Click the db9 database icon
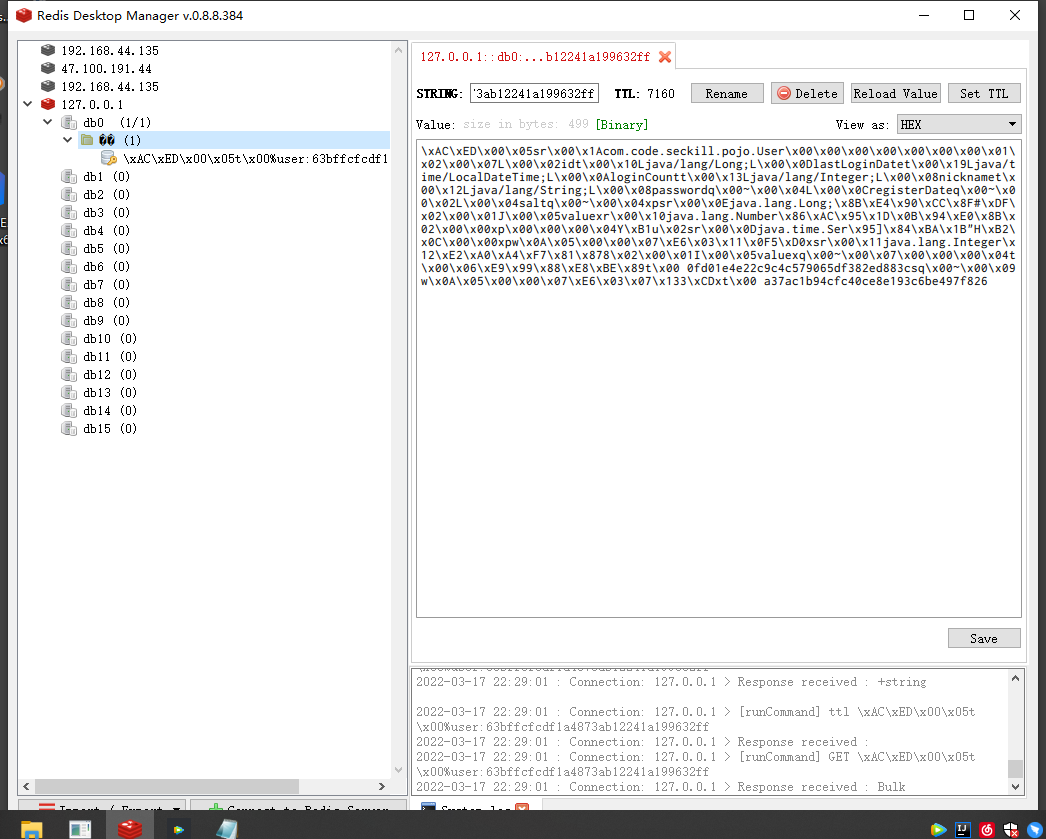The image size is (1046, 839). click(x=69, y=320)
